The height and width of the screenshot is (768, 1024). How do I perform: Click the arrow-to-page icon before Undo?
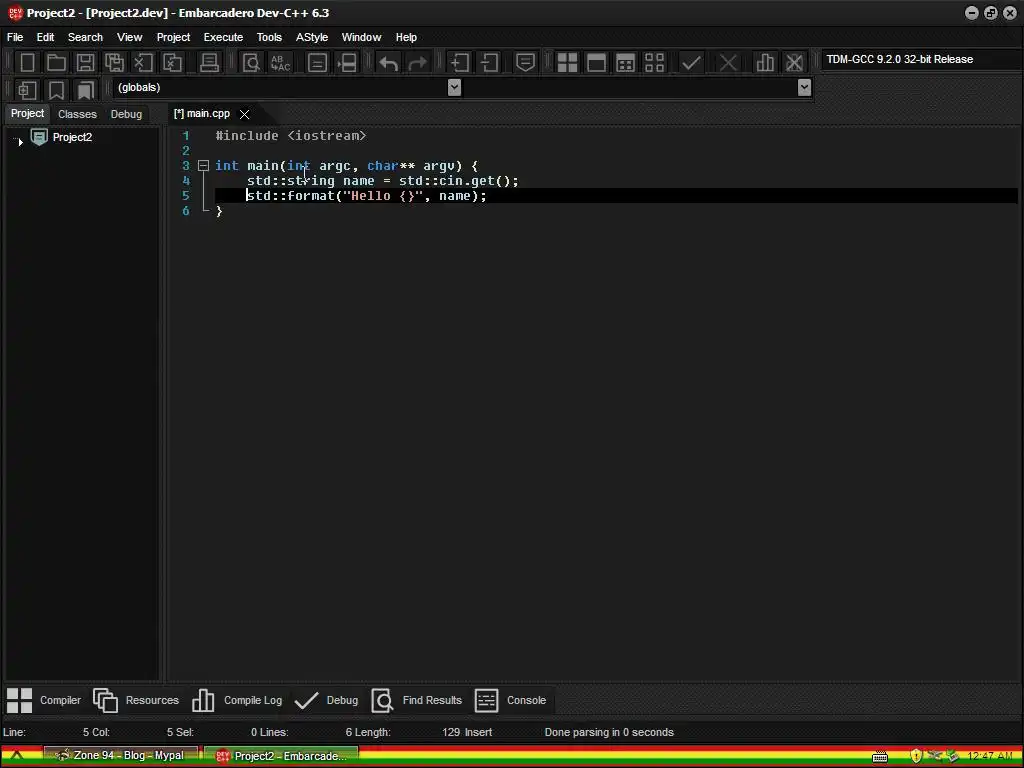(347, 63)
